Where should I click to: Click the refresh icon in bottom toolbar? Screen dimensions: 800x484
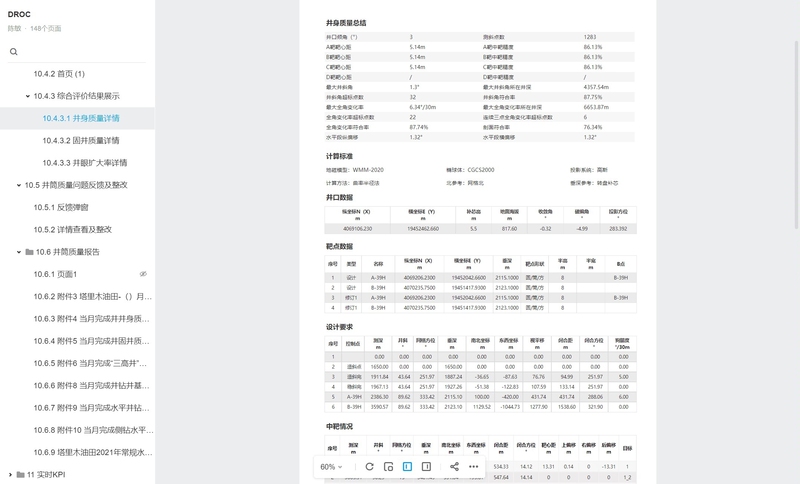[x=369, y=467]
